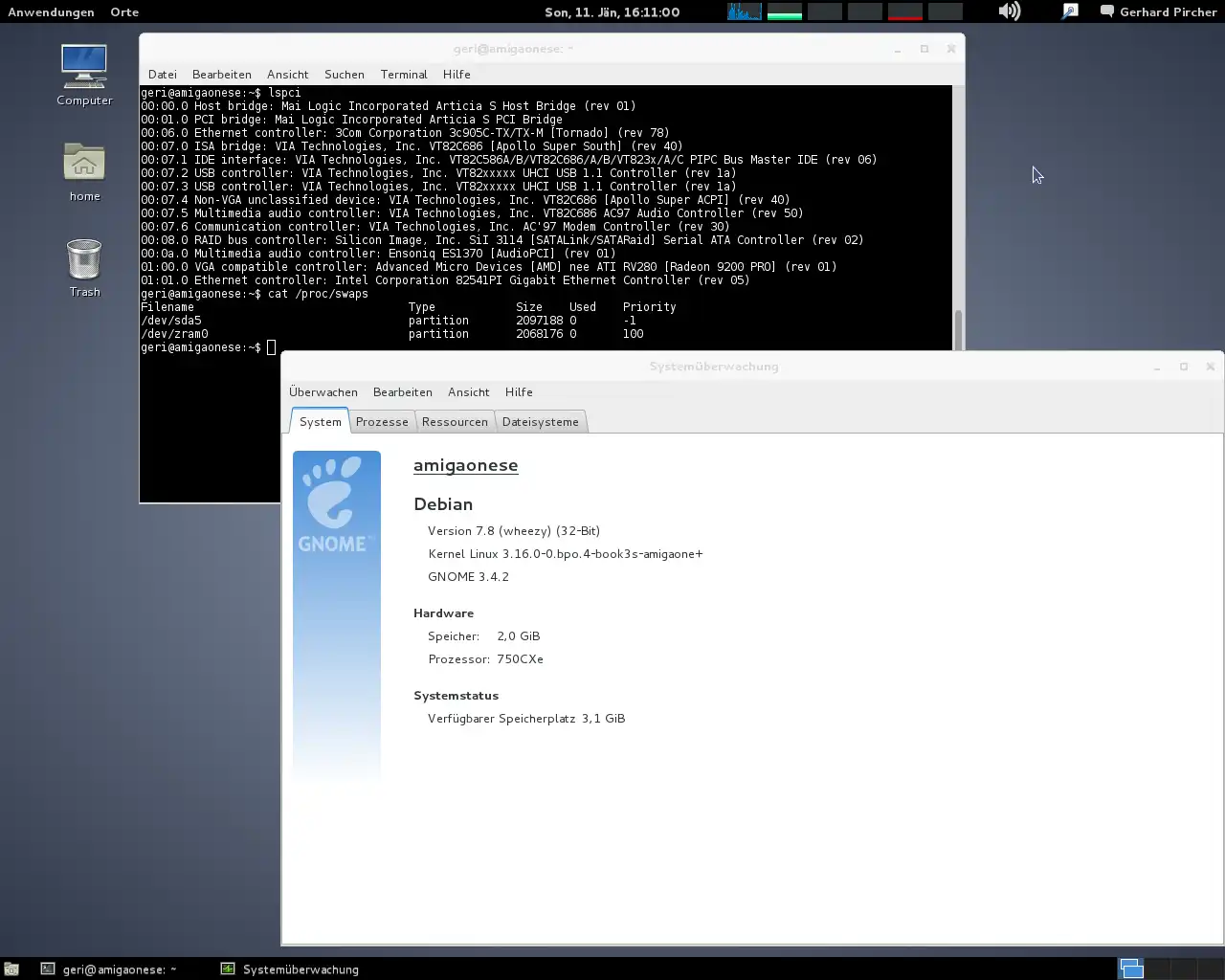Screen dimensions: 1225x980
Task: Click the volume speaker icon in top panel
Action: (x=1009, y=11)
